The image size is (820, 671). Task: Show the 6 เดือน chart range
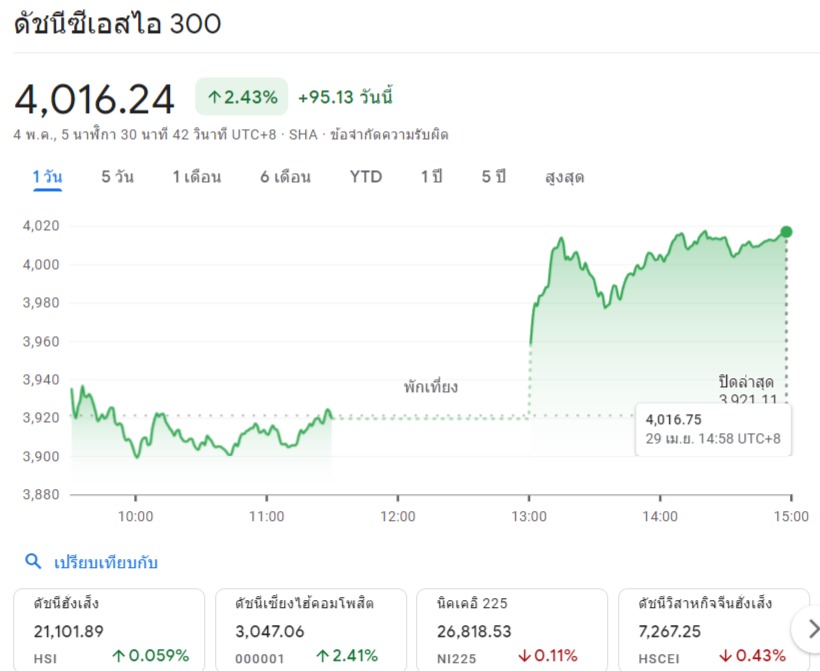pyautogui.click(x=285, y=177)
